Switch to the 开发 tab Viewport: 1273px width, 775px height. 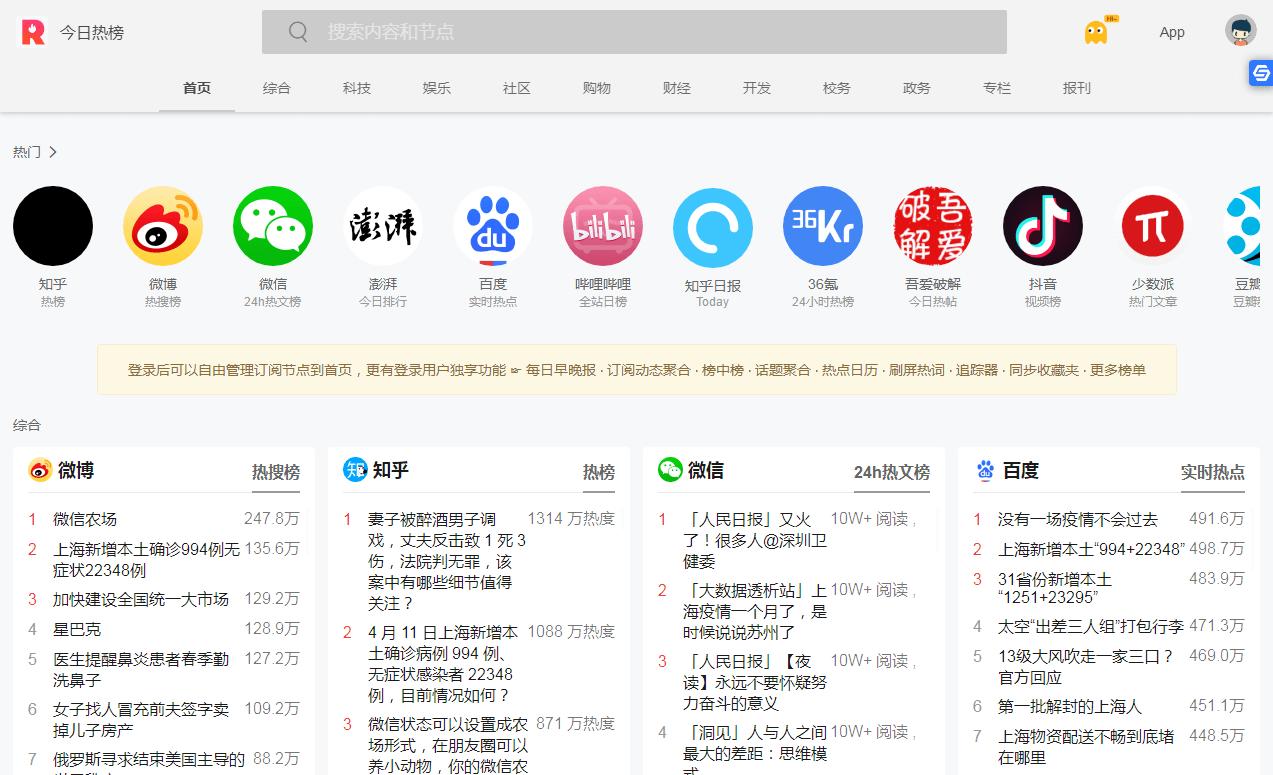(757, 88)
